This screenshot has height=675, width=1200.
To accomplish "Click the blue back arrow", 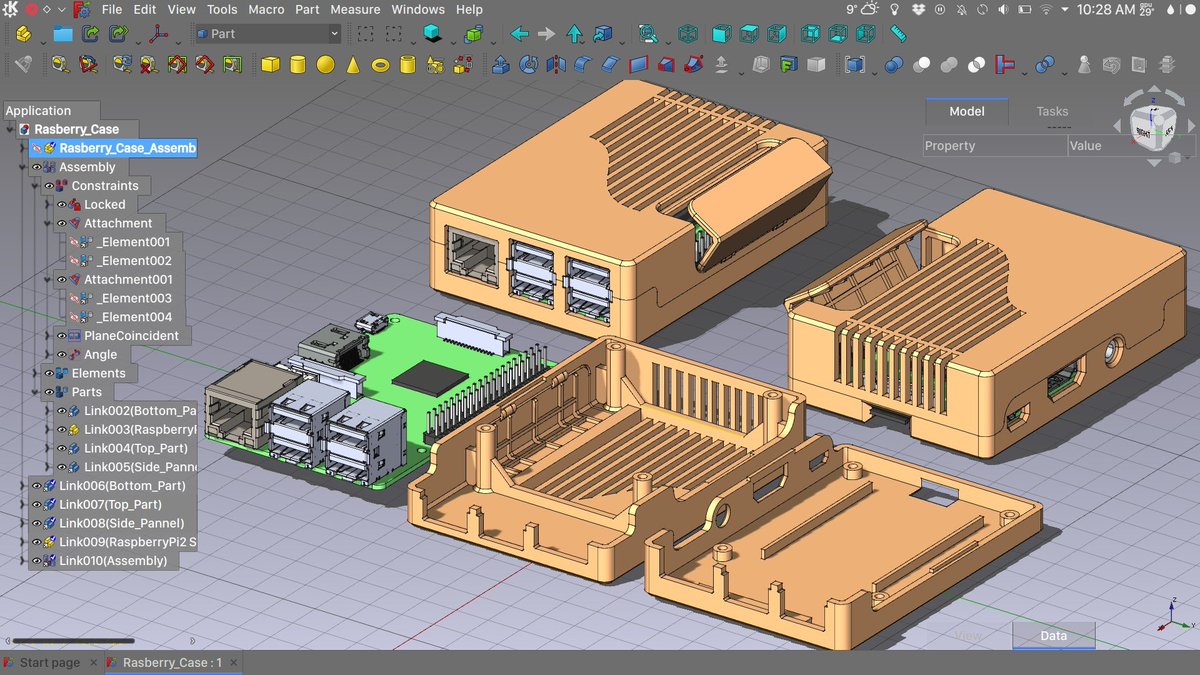I will pyautogui.click(x=519, y=33).
